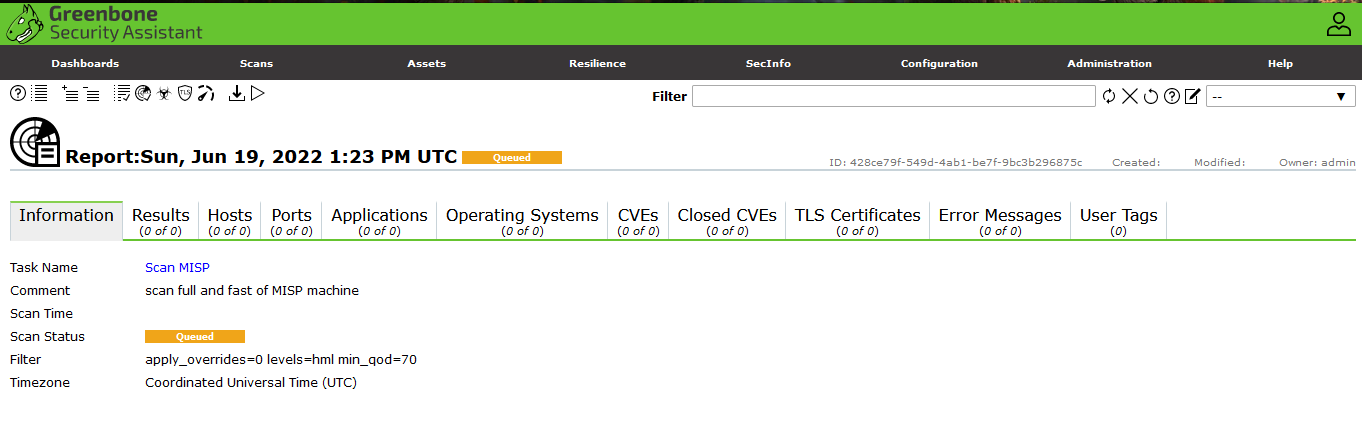Click the TLS certificates shield icon

pos(185,93)
